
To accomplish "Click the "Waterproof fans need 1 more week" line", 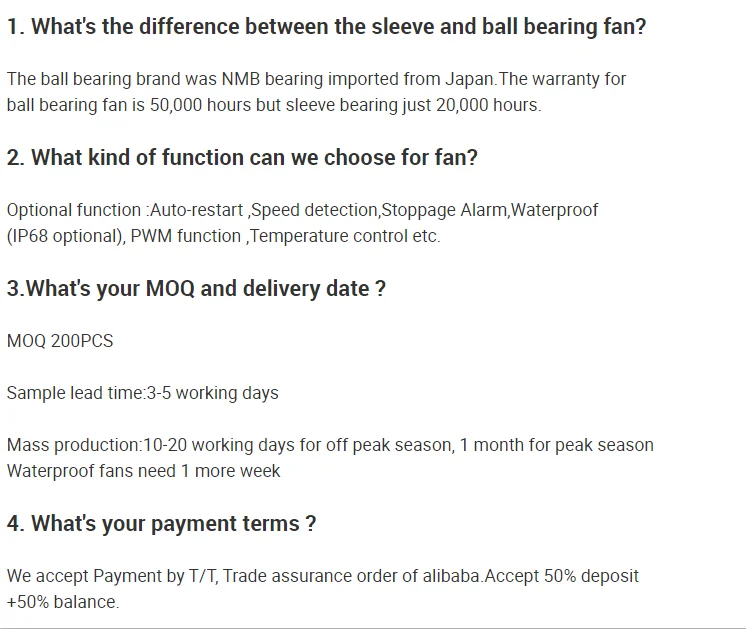I will (143, 471).
